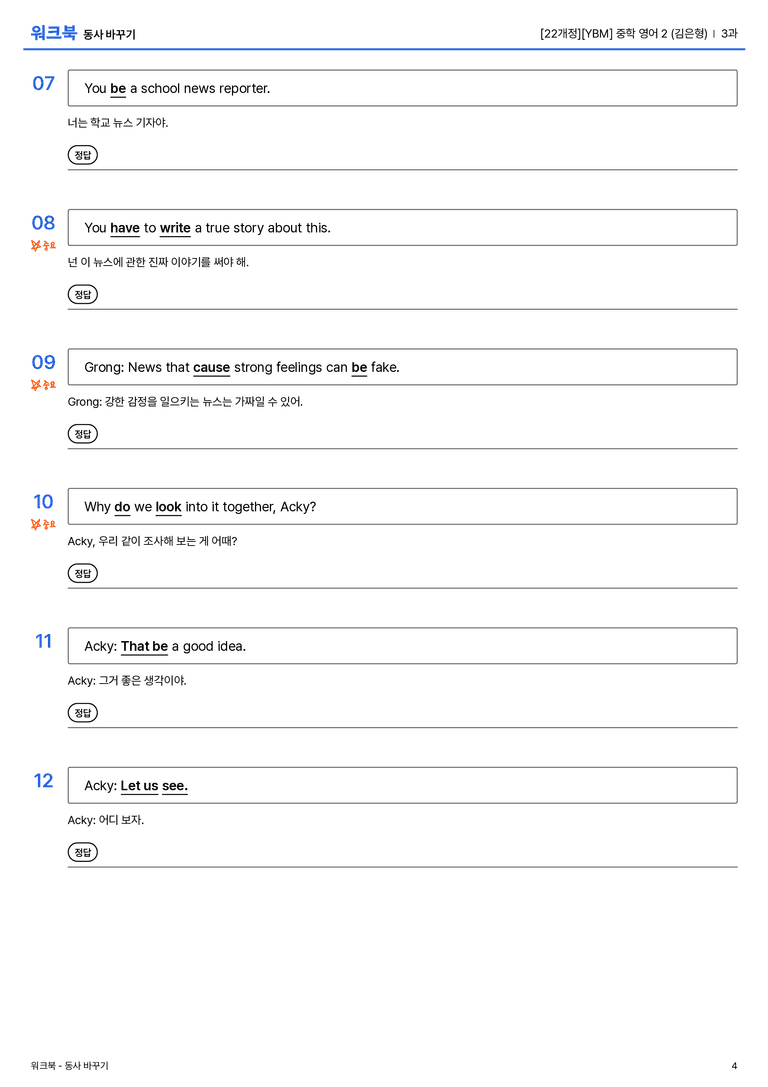
Task: Click the underlined word 'look' in question 10
Action: [x=168, y=507]
